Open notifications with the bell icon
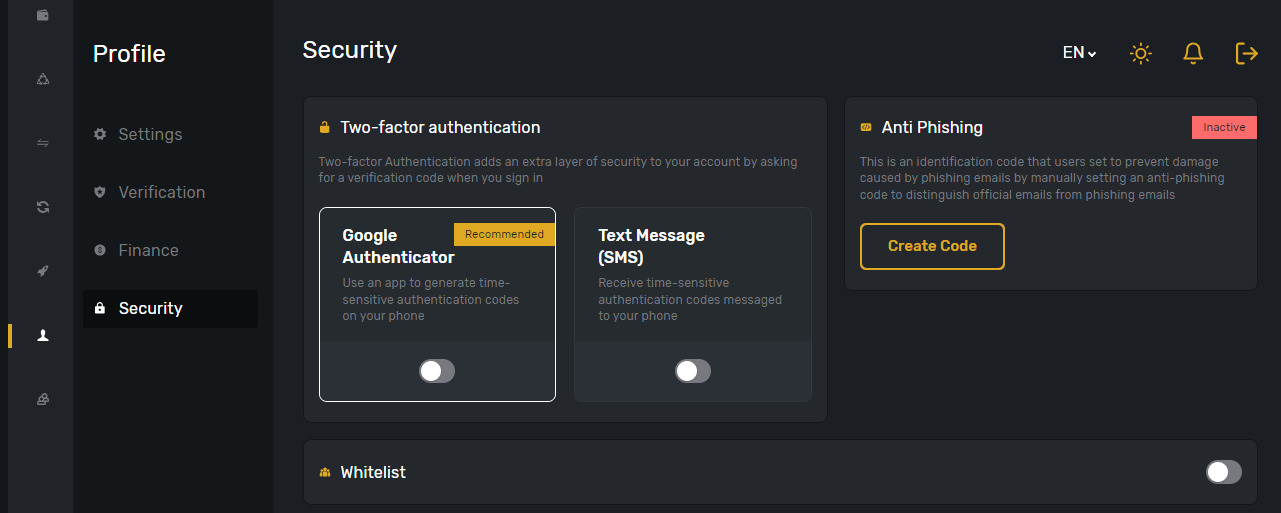 [1192, 53]
